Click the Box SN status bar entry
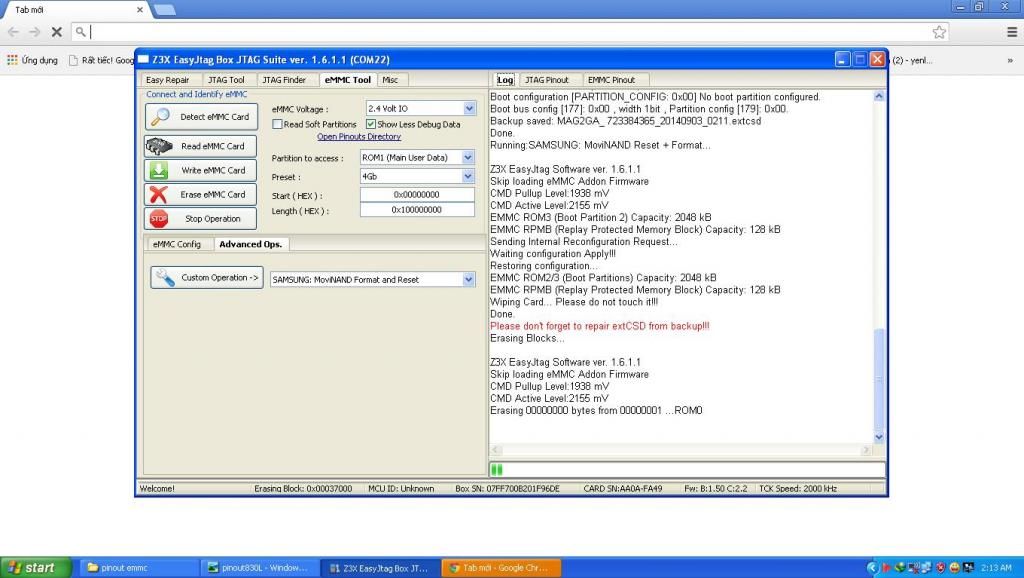1024x578 pixels. pos(507,489)
